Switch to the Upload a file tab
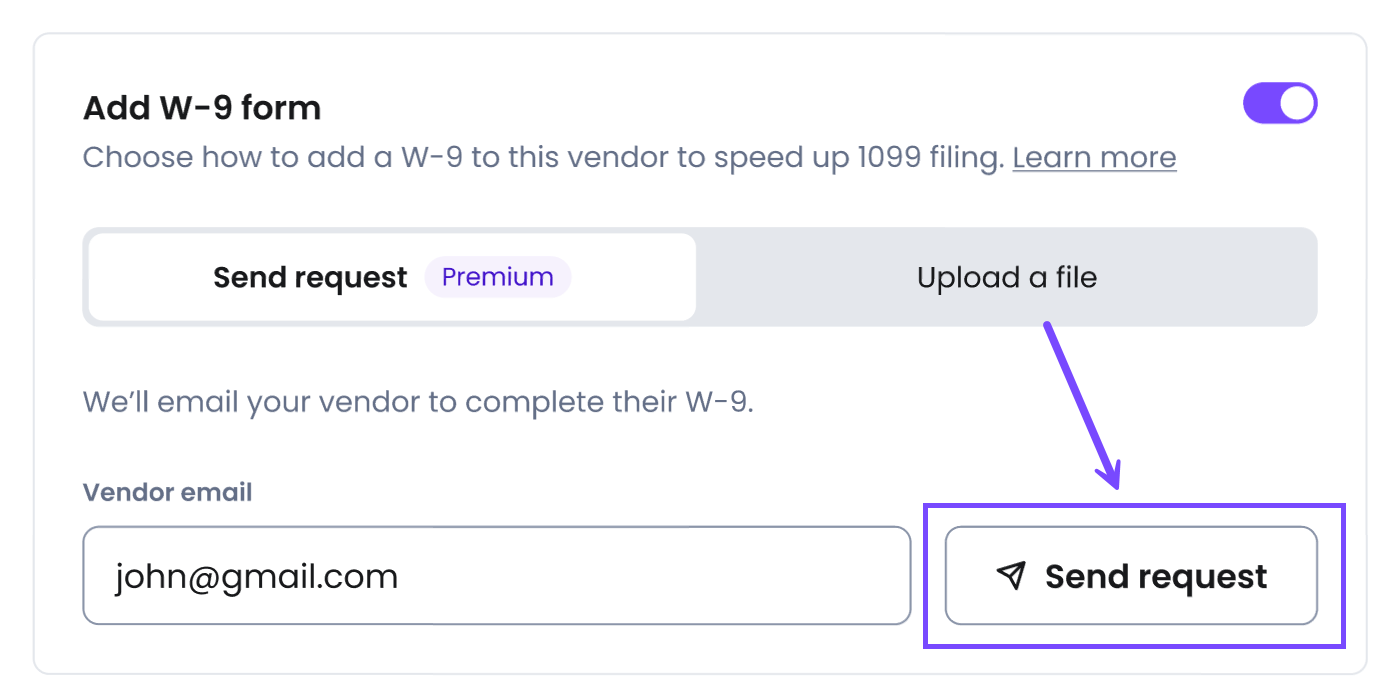 pos(1006,277)
